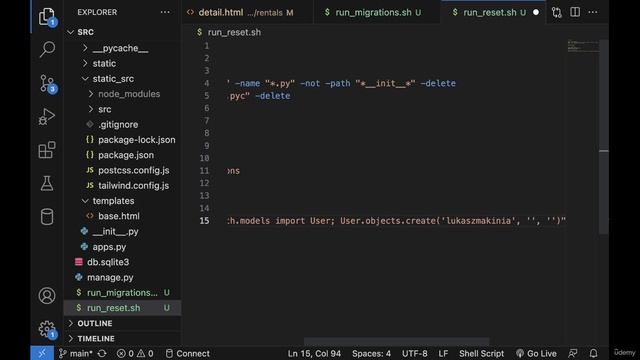Open run_migrations file in explorer
Image resolution: width=640 pixels, height=360 pixels.
coord(122,293)
